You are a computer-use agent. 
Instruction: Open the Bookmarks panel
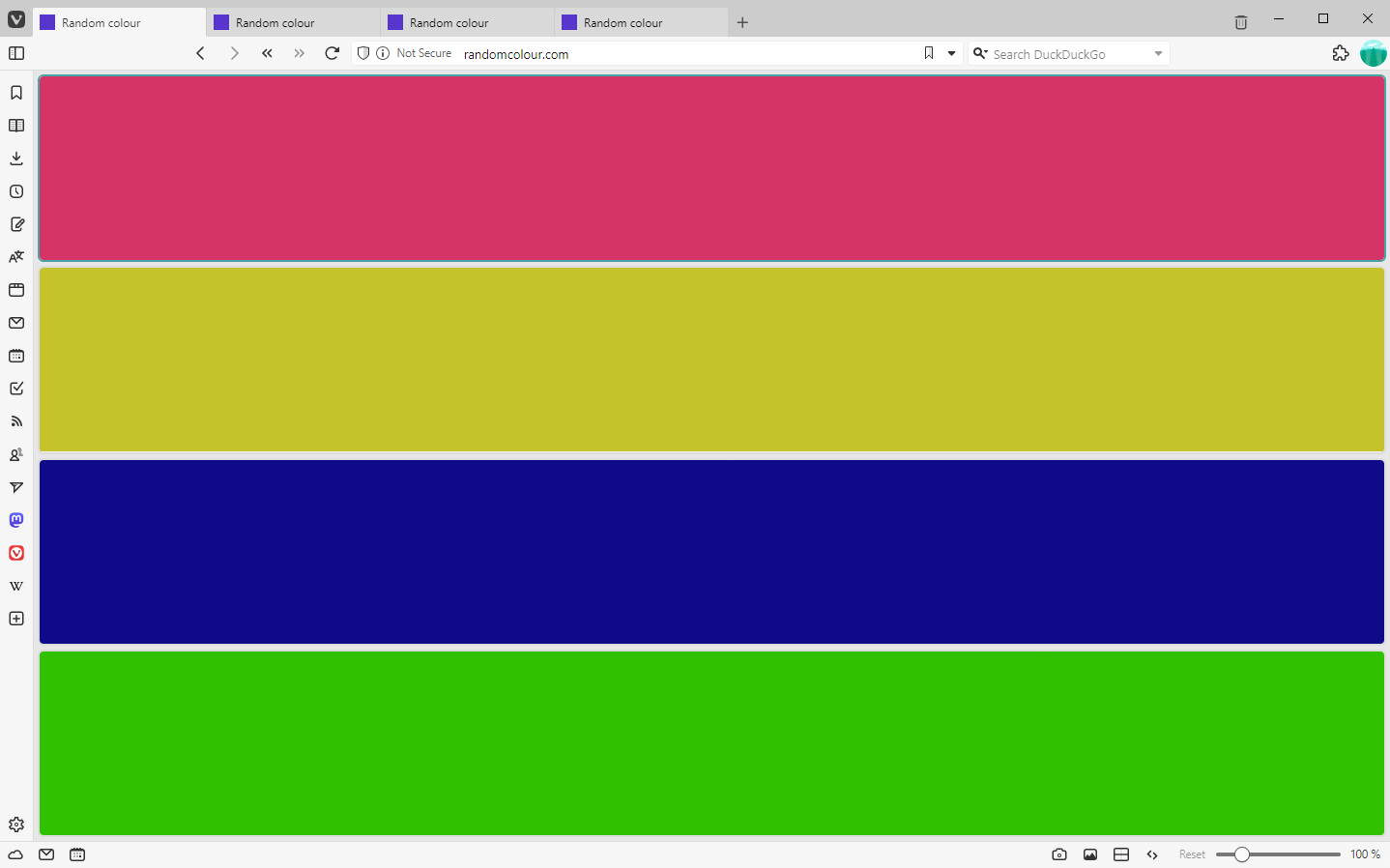(16, 93)
